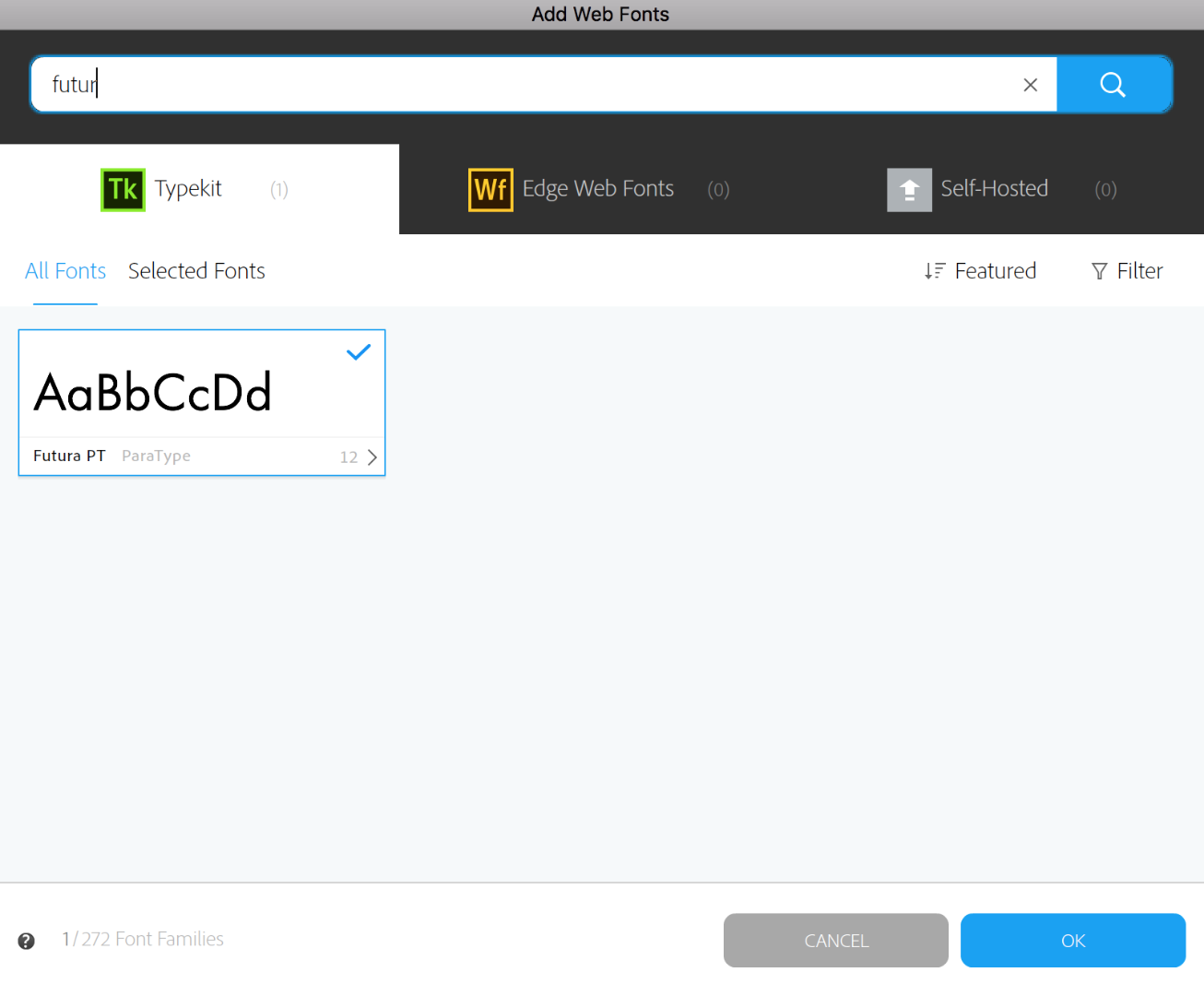Open the Self-Hosted tab

tap(1002, 189)
